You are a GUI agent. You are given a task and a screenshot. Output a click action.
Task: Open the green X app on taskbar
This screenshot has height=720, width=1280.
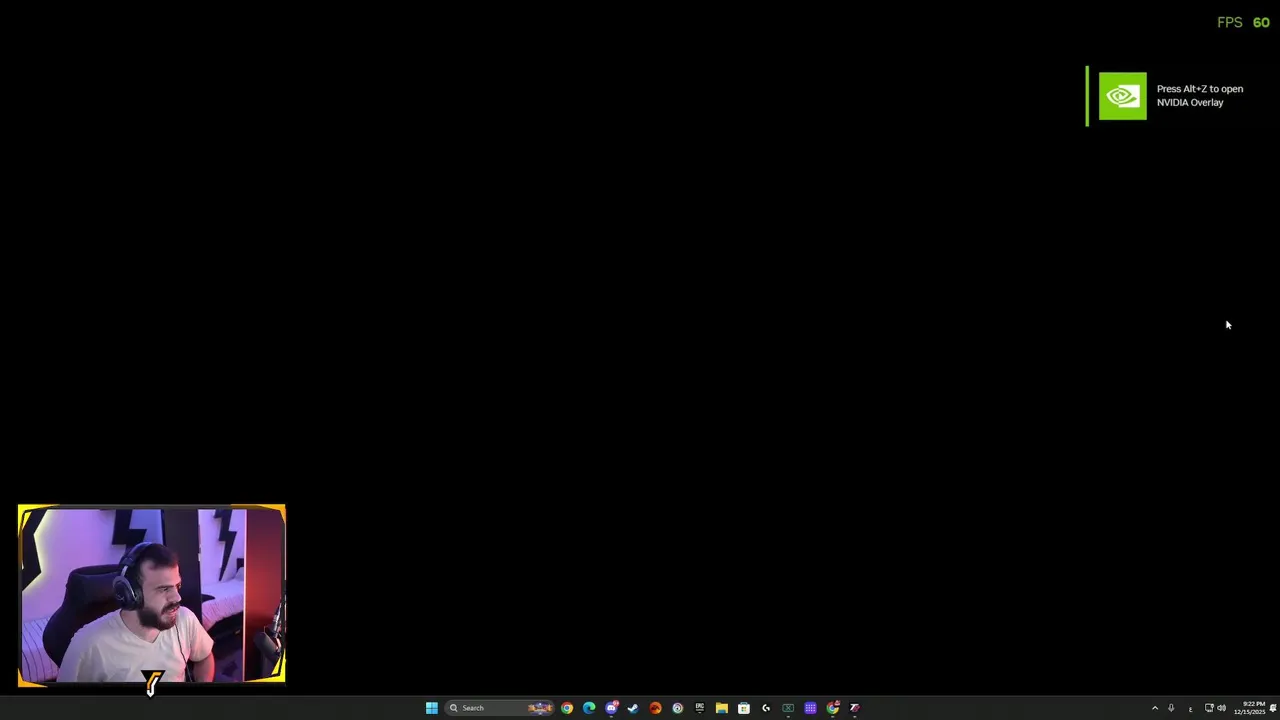(x=788, y=708)
